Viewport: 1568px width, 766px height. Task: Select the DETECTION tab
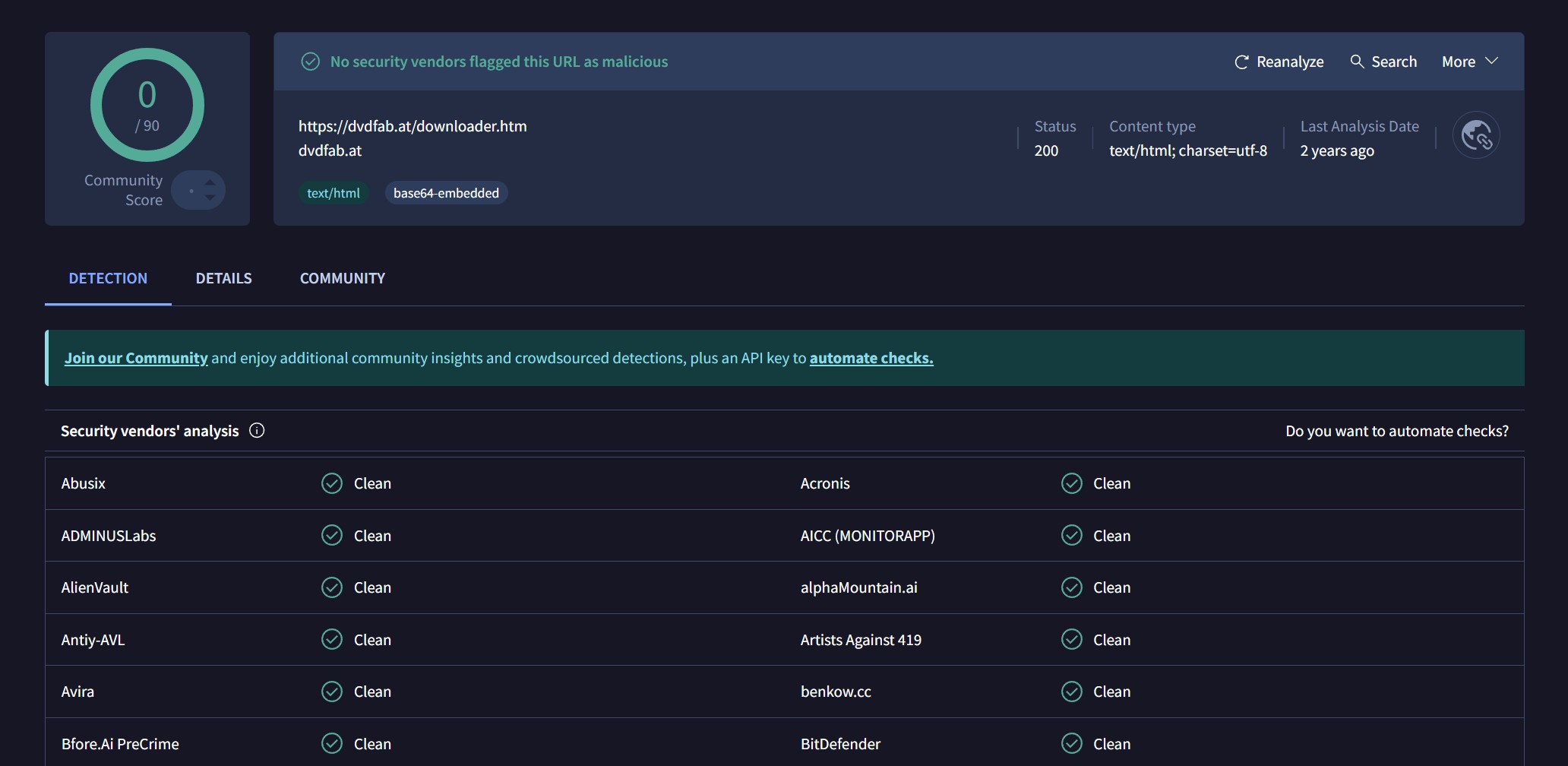coord(108,278)
